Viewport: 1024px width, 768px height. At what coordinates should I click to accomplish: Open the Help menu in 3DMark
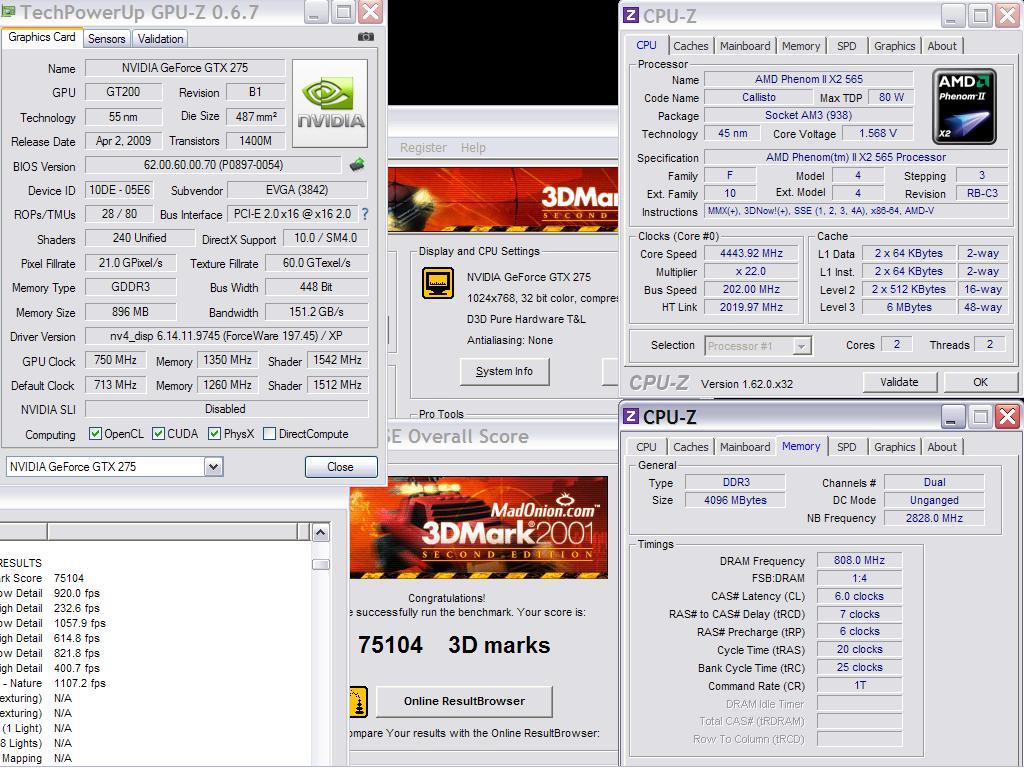click(473, 148)
